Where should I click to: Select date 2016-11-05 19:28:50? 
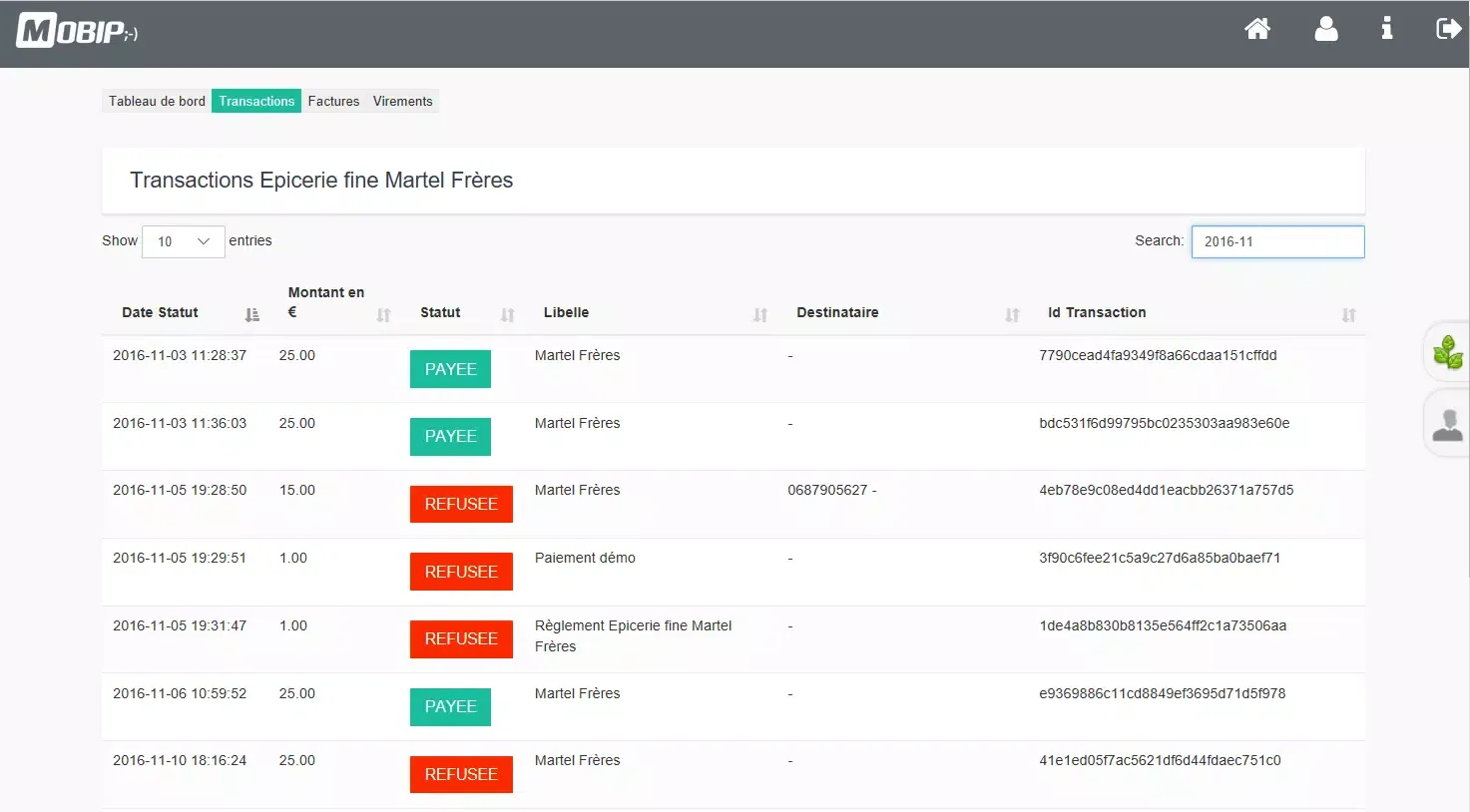pos(180,490)
